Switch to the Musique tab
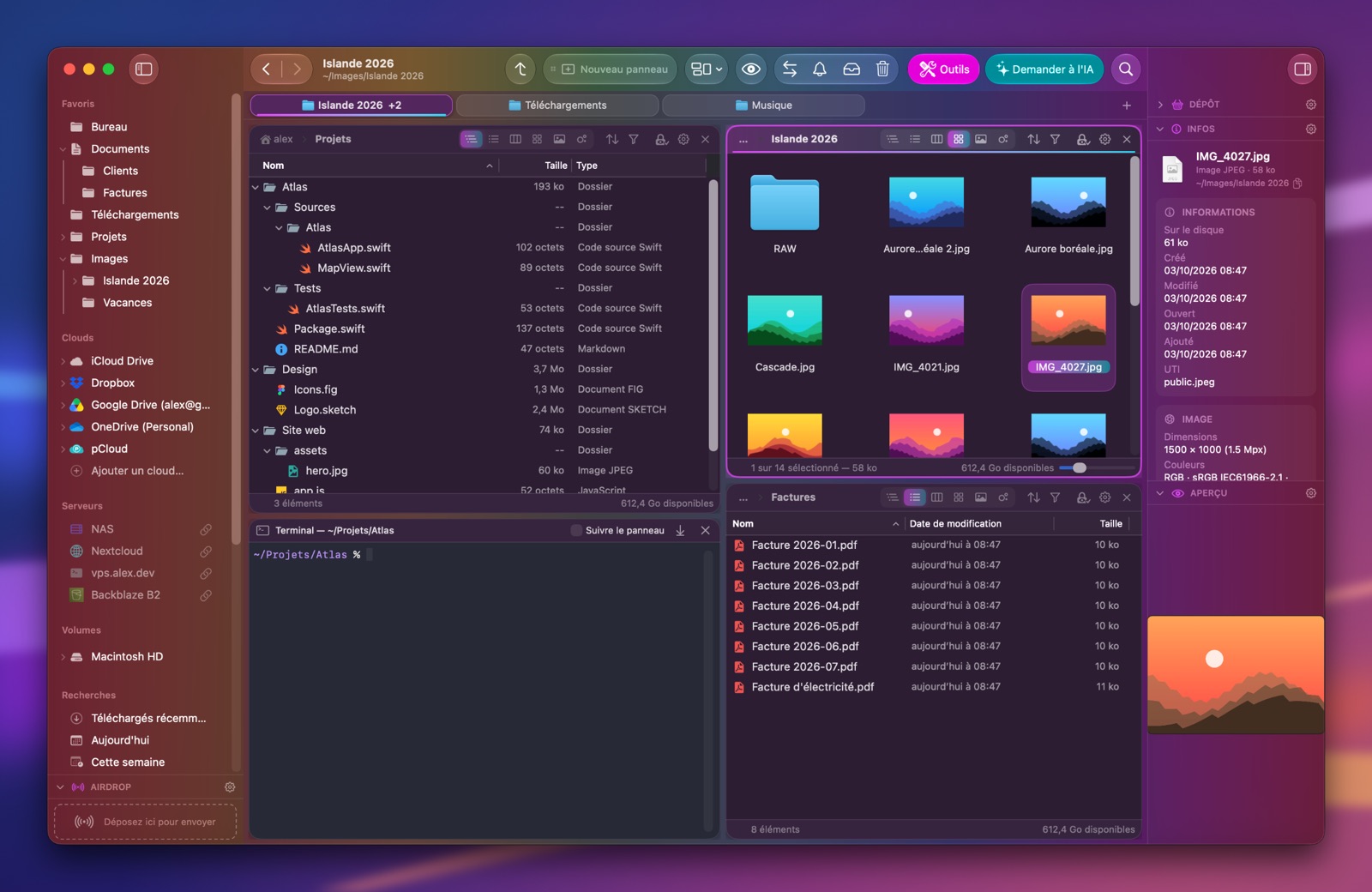This screenshot has height=892, width=1372. click(763, 105)
